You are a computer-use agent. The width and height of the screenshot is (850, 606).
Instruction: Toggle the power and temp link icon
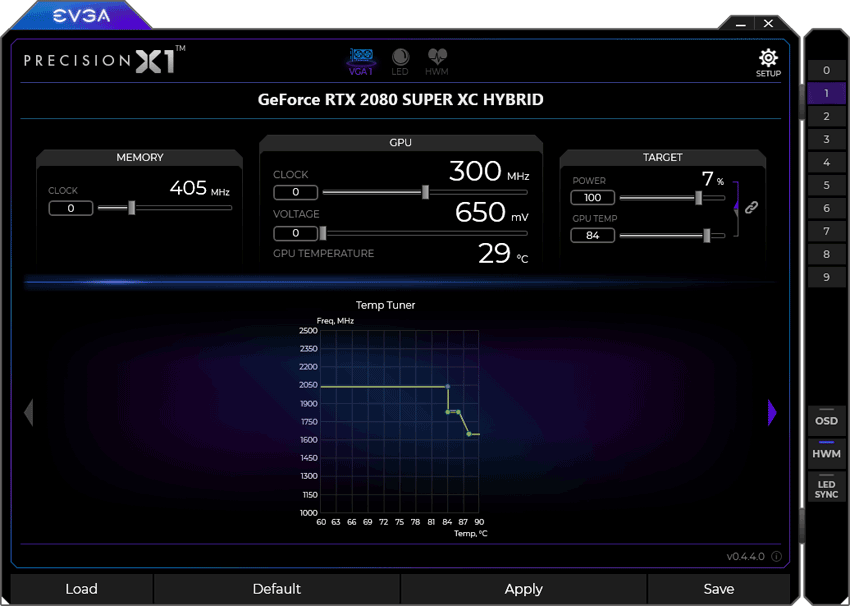click(x=751, y=207)
